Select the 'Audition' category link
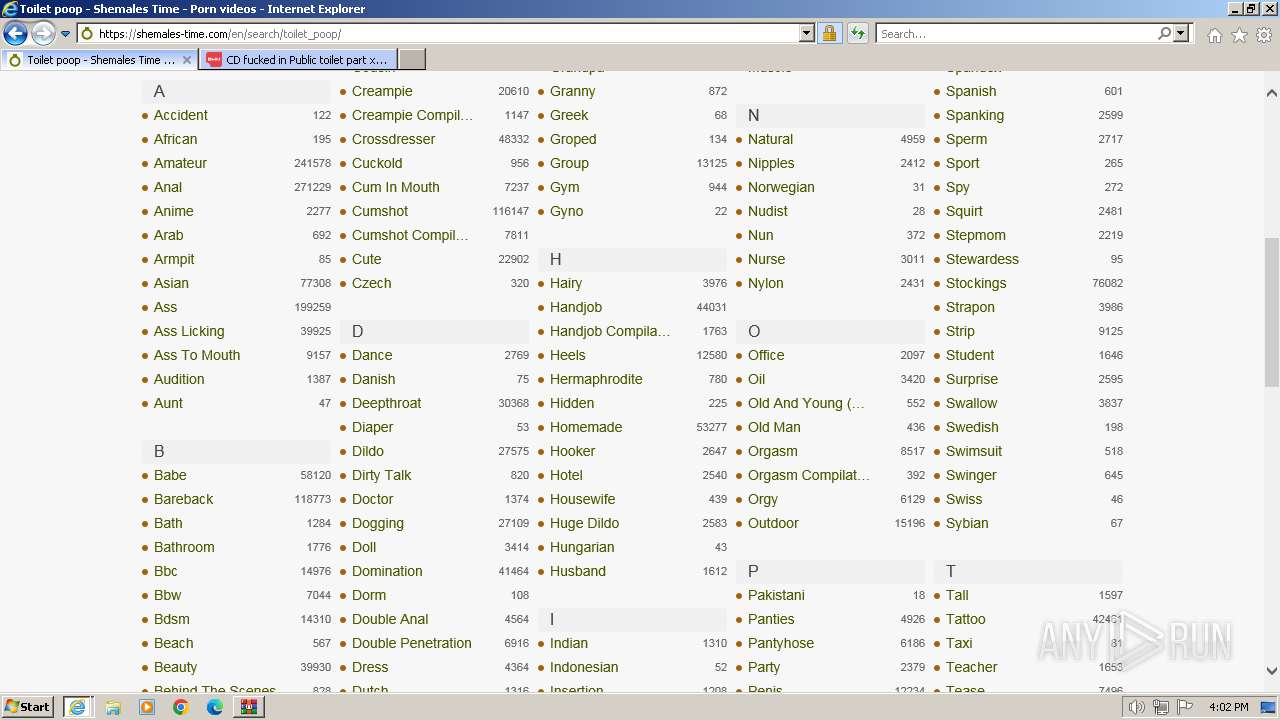Screen dimensions: 1280x720 [179, 379]
